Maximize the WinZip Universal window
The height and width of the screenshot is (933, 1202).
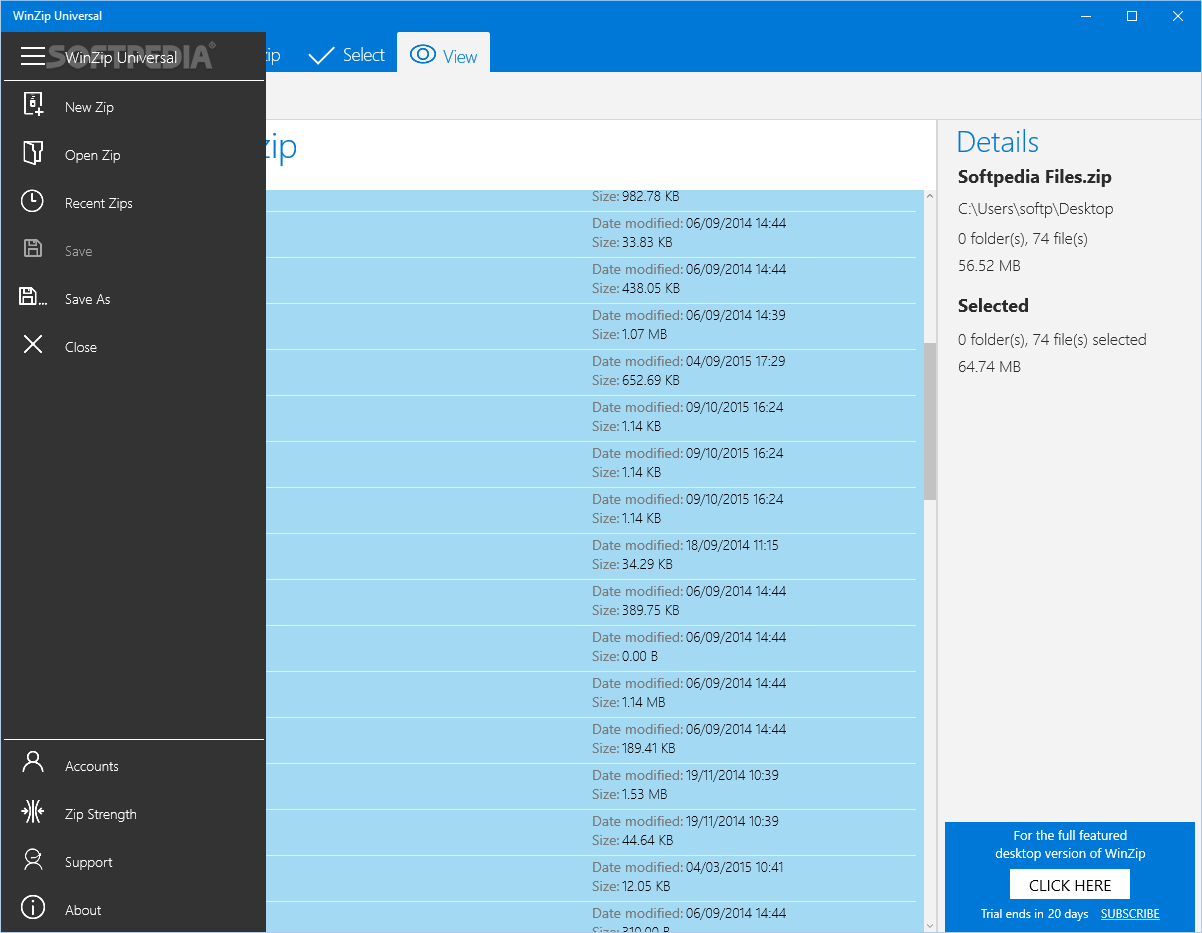(1132, 16)
